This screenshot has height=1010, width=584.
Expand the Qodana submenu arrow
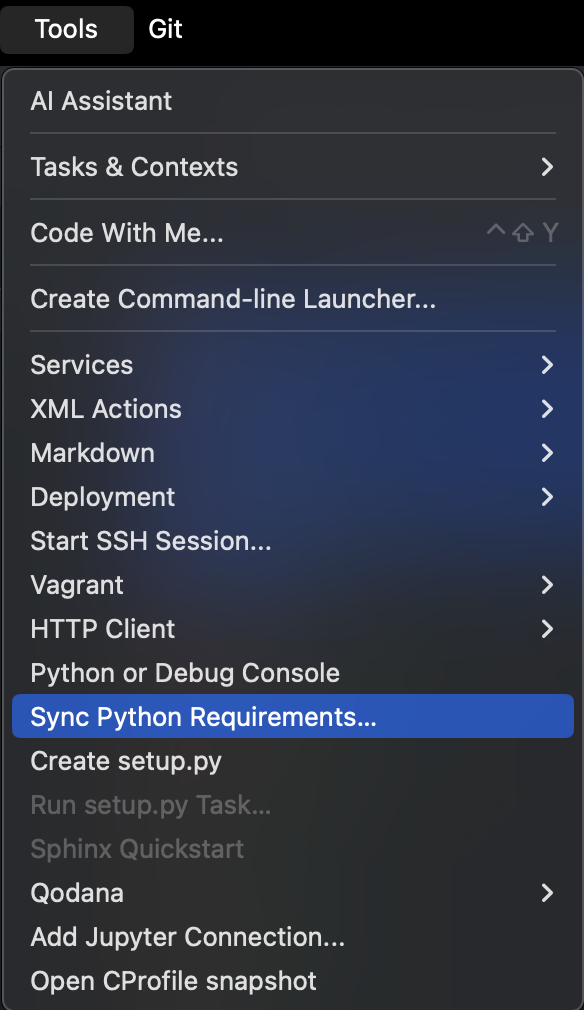547,893
